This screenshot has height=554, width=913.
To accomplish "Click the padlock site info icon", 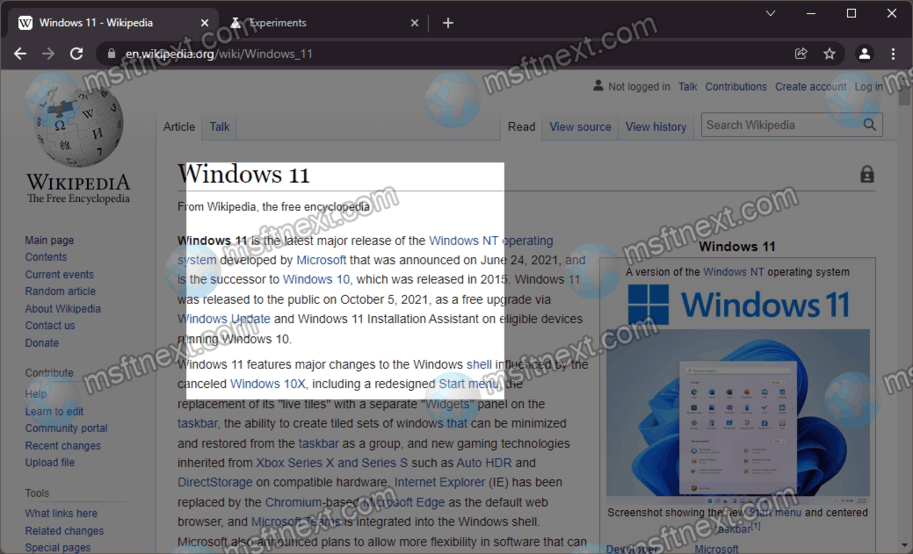I will (111, 54).
